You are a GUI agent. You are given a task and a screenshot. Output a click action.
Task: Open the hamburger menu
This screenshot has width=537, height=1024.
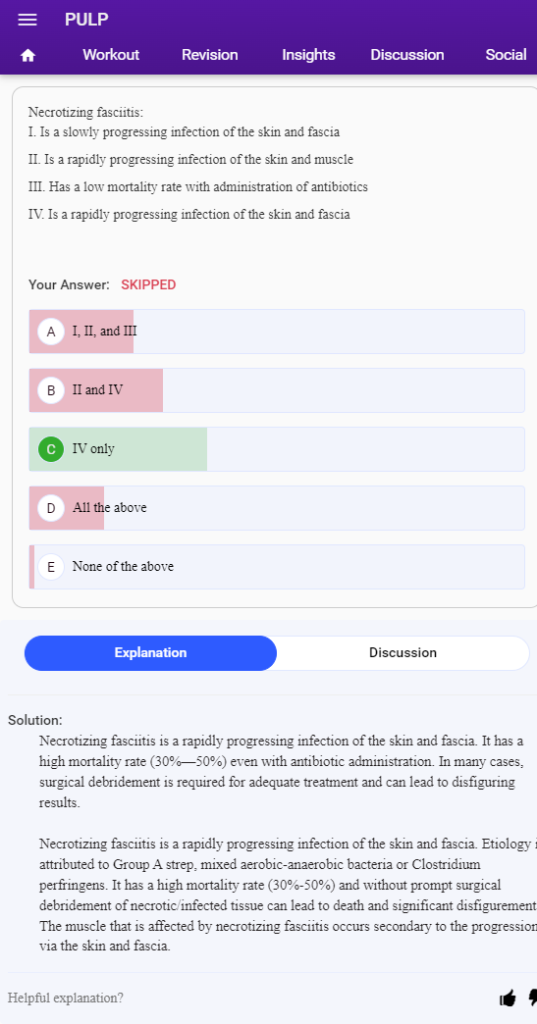[27, 20]
